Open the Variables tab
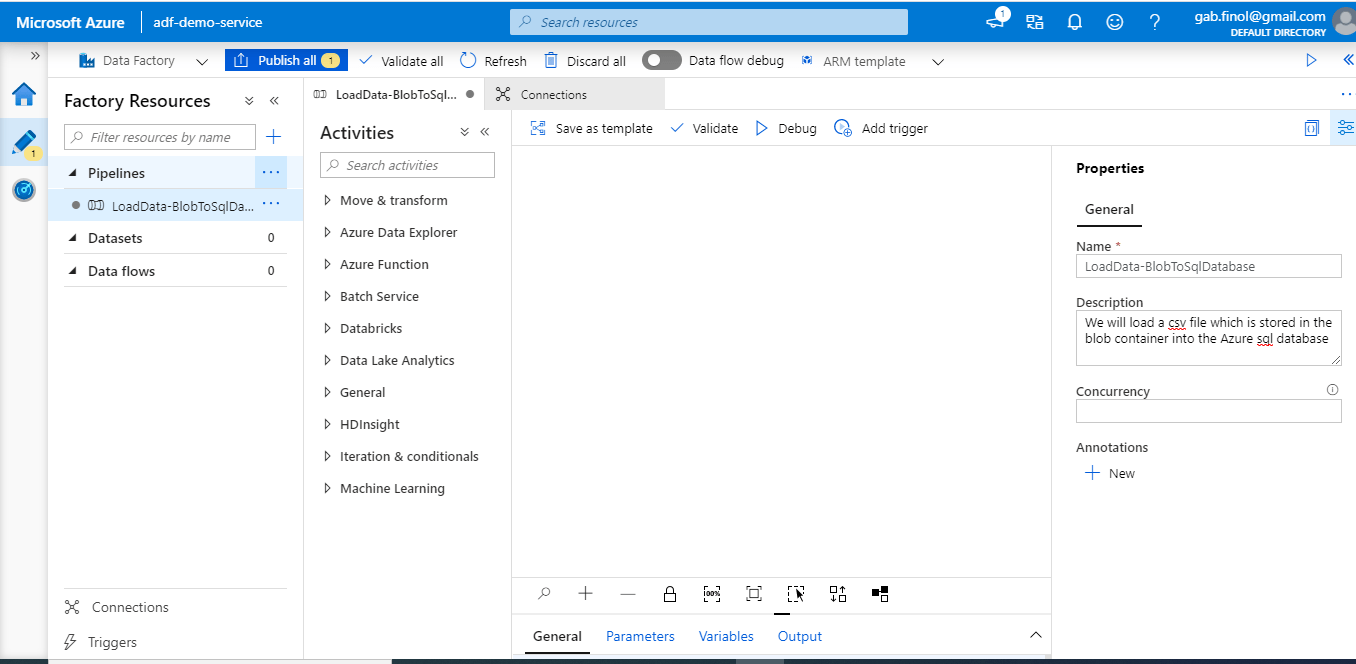 [726, 636]
